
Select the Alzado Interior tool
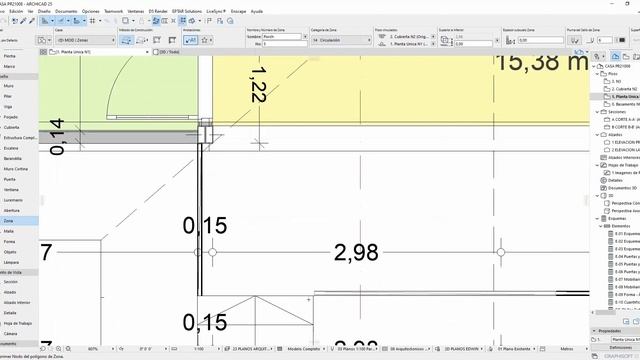coord(17,303)
